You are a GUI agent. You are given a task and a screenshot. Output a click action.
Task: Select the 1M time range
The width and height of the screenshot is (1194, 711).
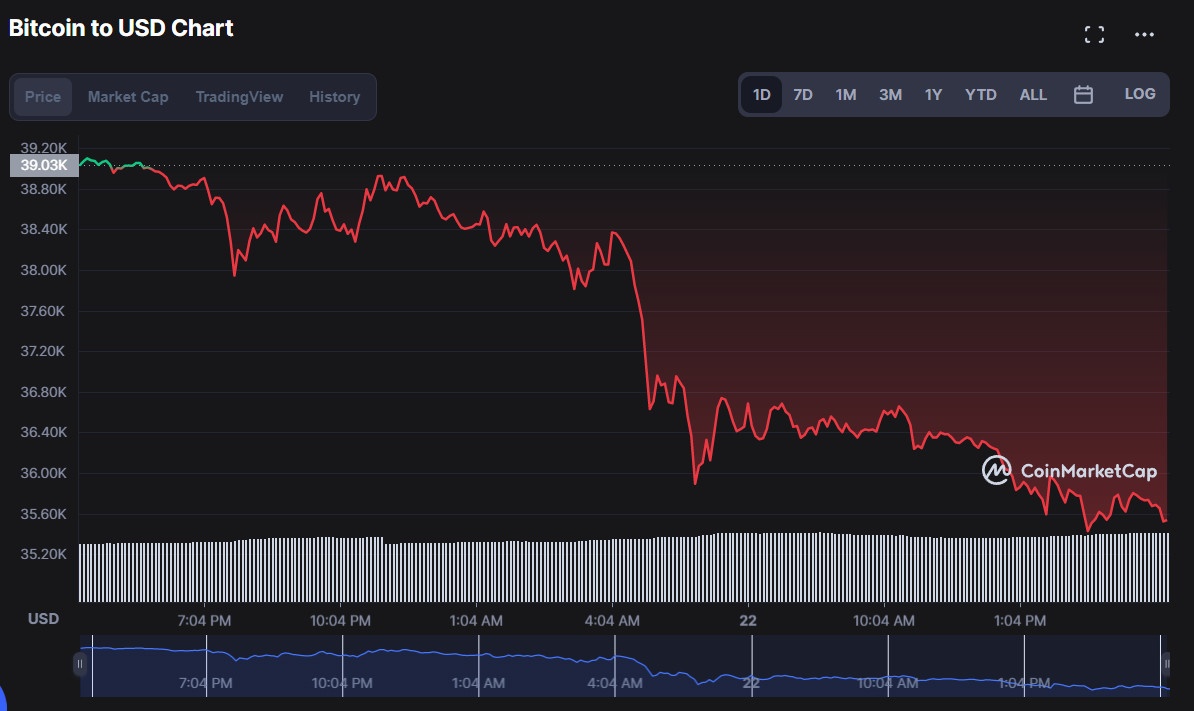click(845, 95)
